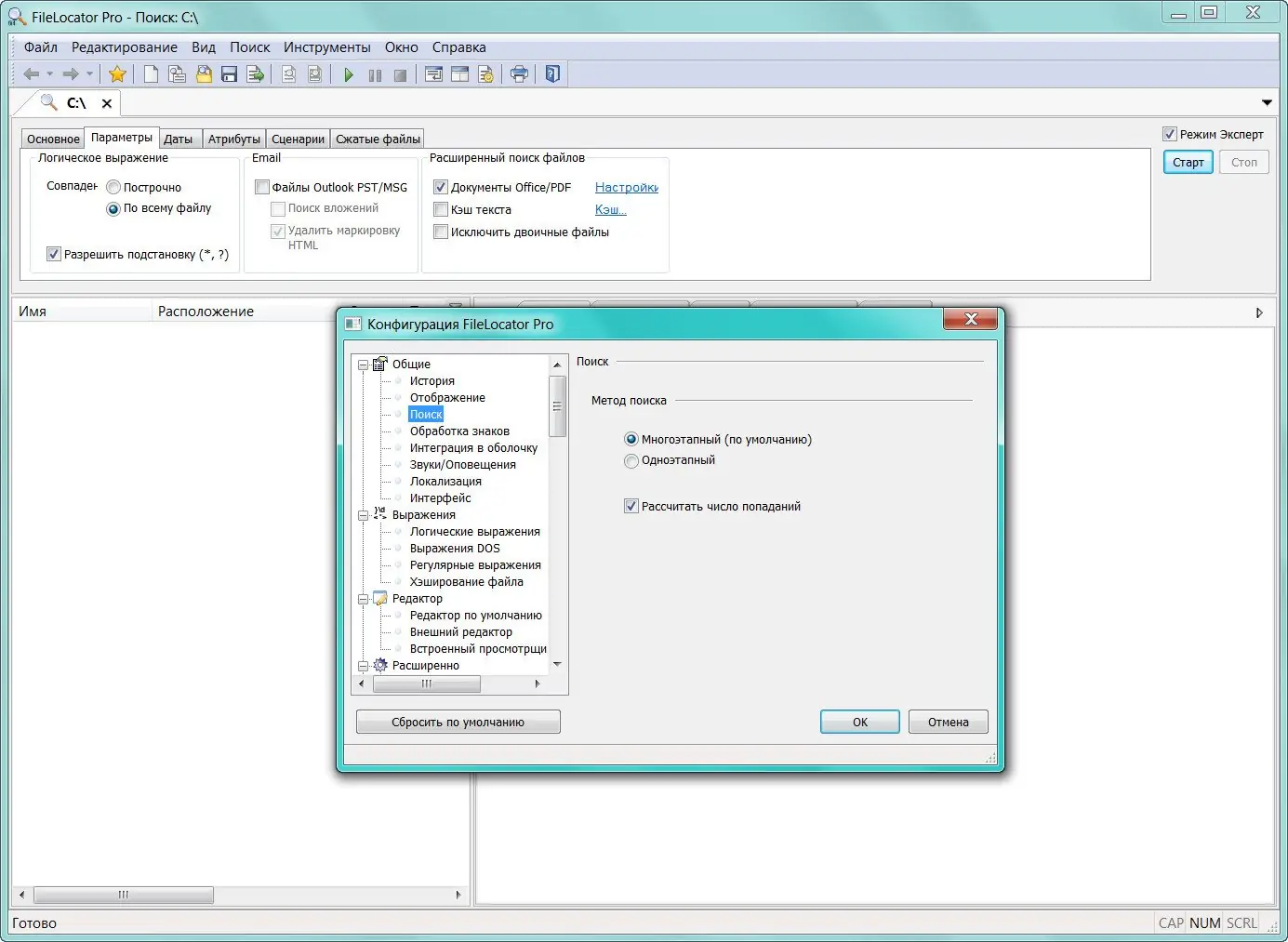
Task: Collapse the Общие tree node
Action: (364, 365)
